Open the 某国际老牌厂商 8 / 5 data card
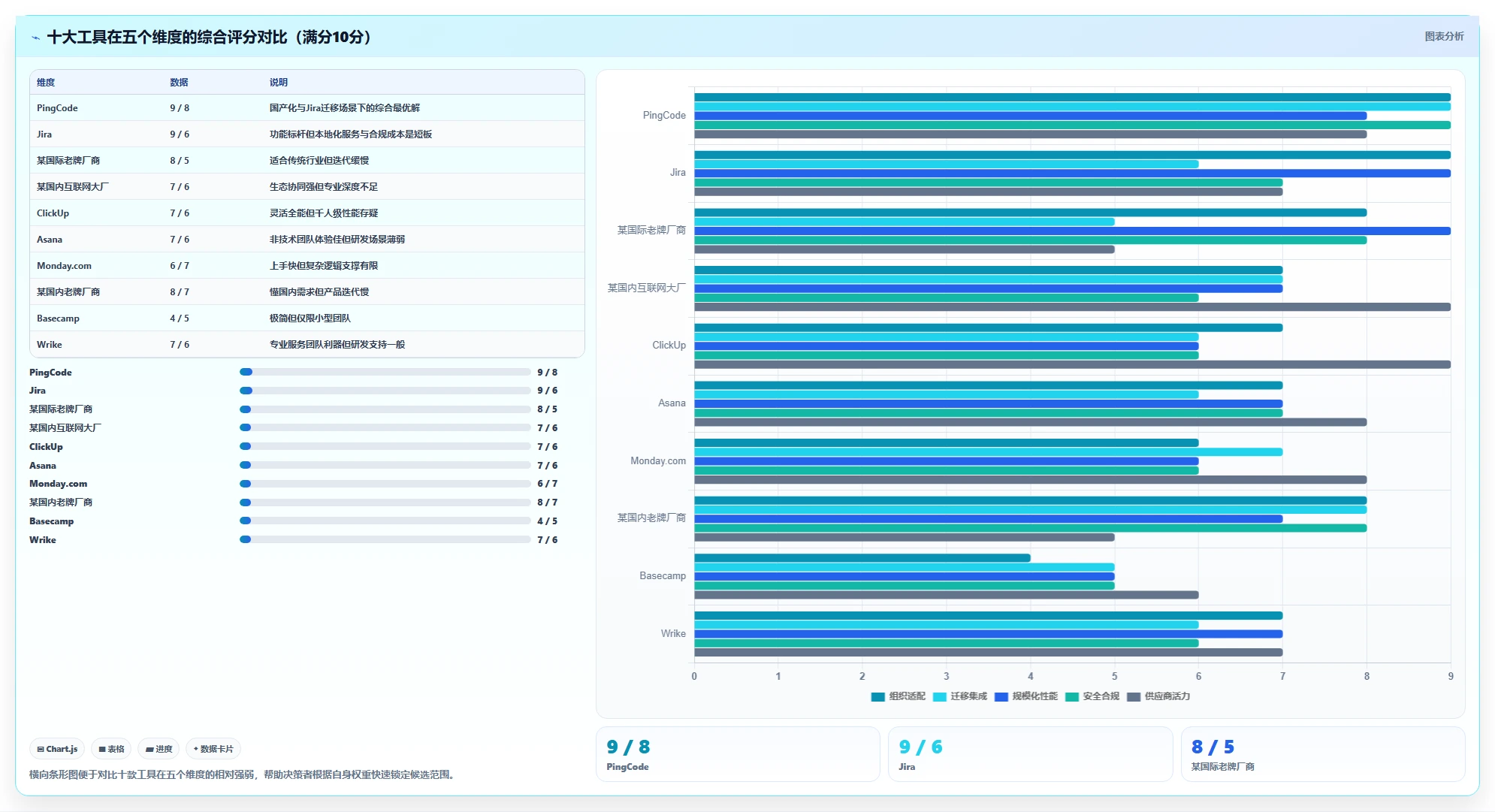The image size is (1495, 812). tap(1323, 754)
